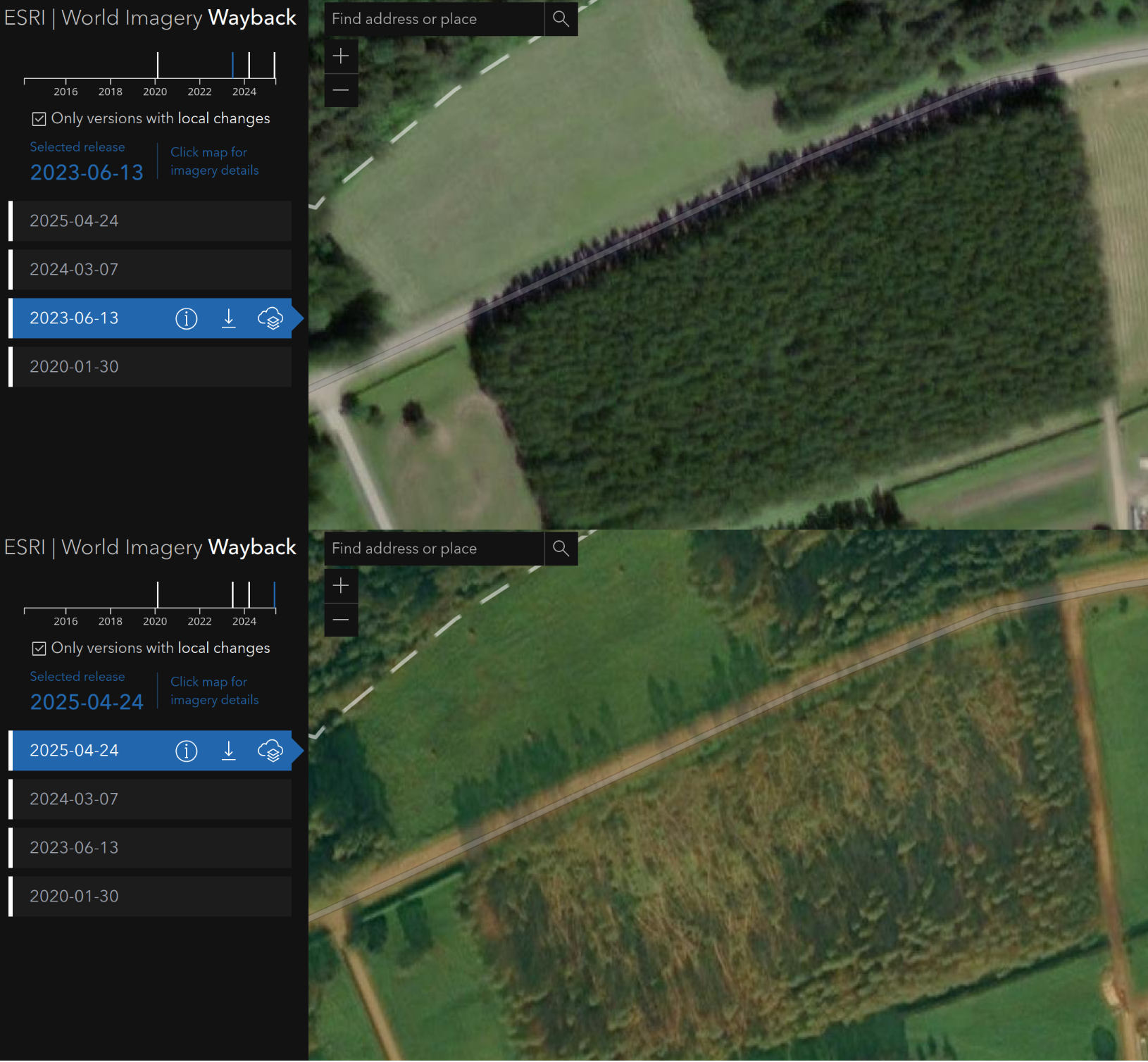1148x1062 pixels.
Task: Click the 2024 marker on top timeline
Action: coord(249,65)
